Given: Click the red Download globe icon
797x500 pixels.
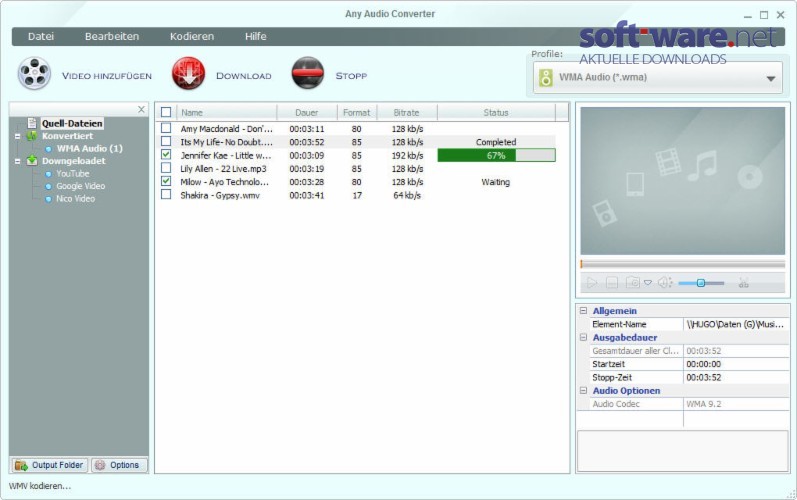Looking at the screenshot, I should tap(189, 74).
